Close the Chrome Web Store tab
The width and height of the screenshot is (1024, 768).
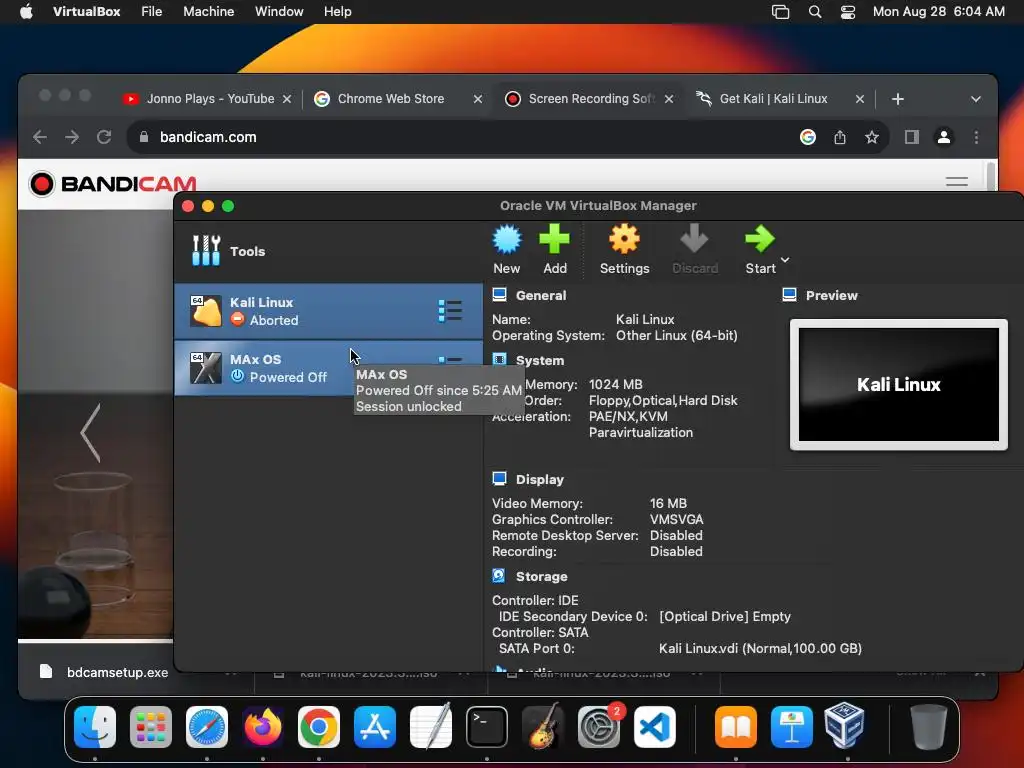(477, 99)
